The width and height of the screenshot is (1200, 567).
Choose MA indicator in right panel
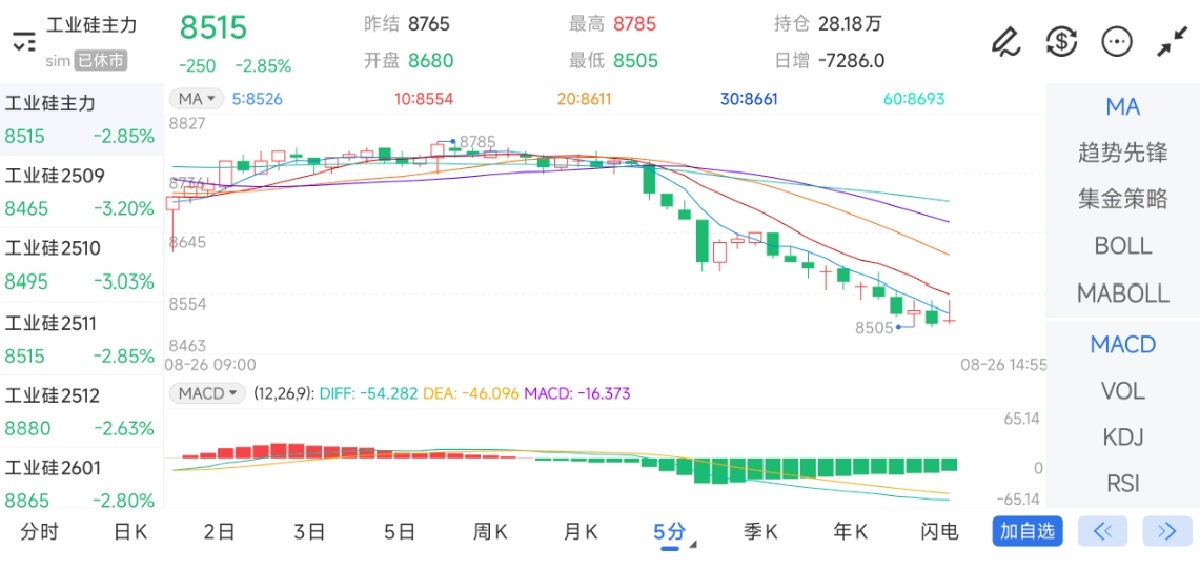point(1123,107)
